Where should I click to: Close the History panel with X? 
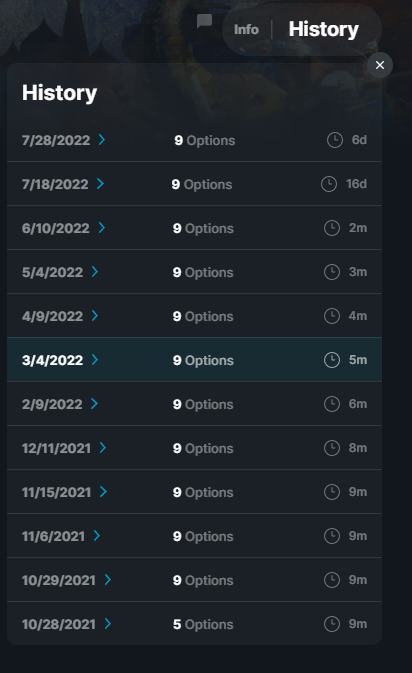click(380, 65)
